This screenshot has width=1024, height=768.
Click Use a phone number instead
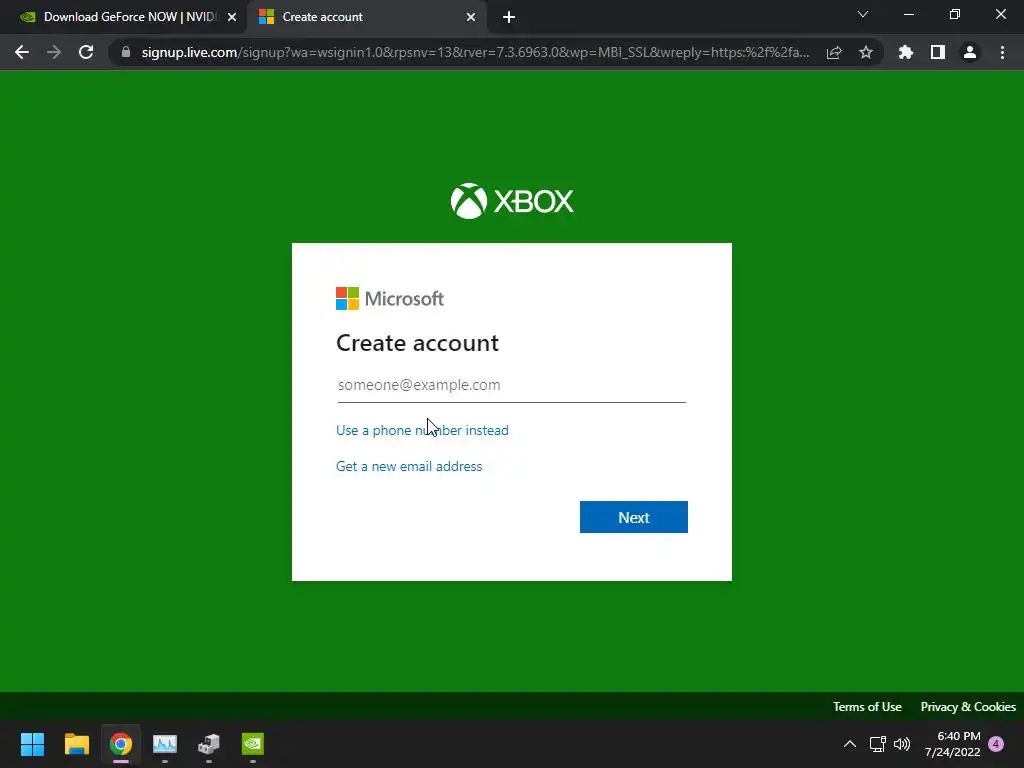click(422, 430)
